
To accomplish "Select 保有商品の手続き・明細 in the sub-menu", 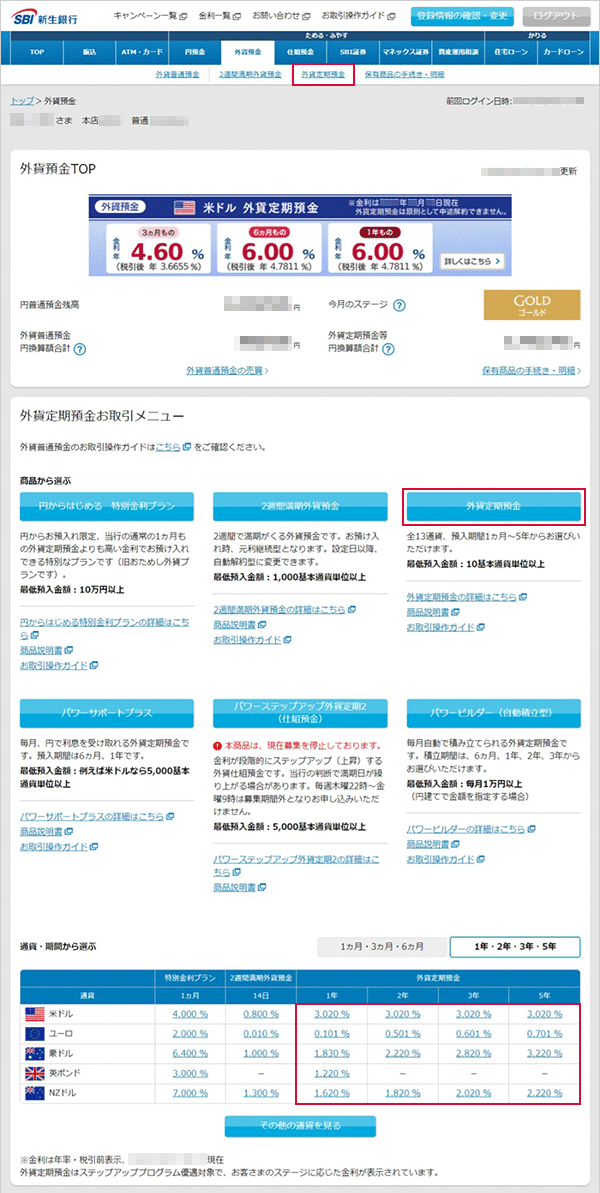I will (x=404, y=75).
